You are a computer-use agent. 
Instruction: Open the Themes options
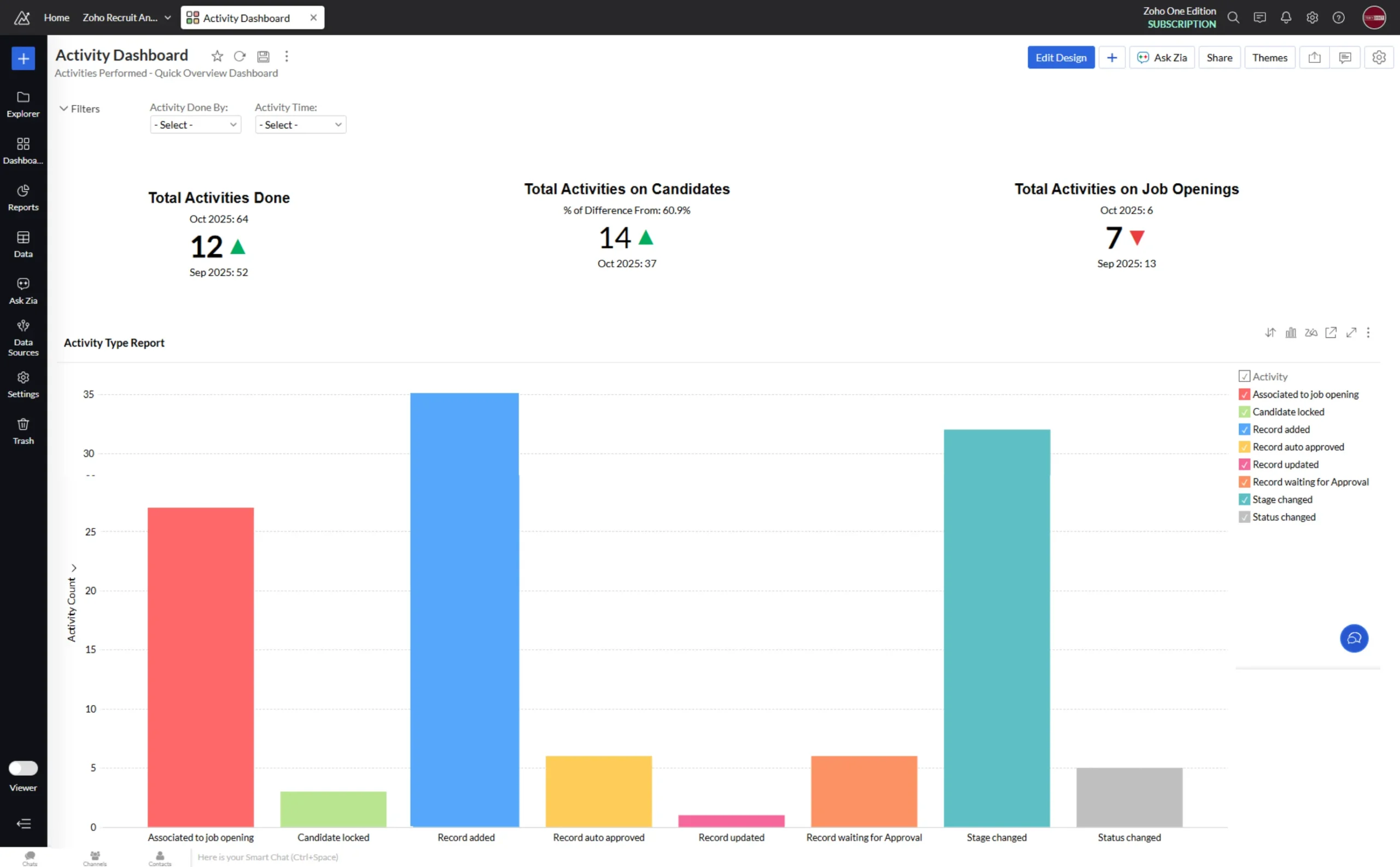pos(1269,57)
